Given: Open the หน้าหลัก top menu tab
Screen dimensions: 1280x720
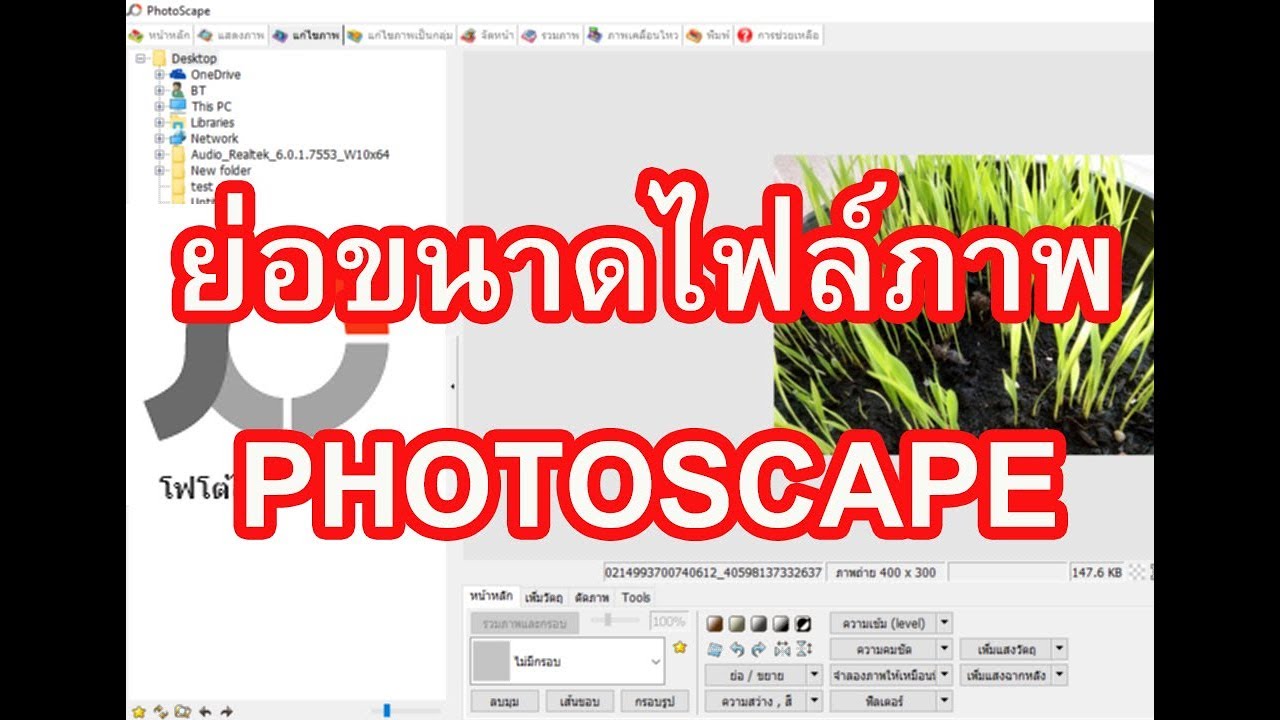Looking at the screenshot, I should (160, 35).
